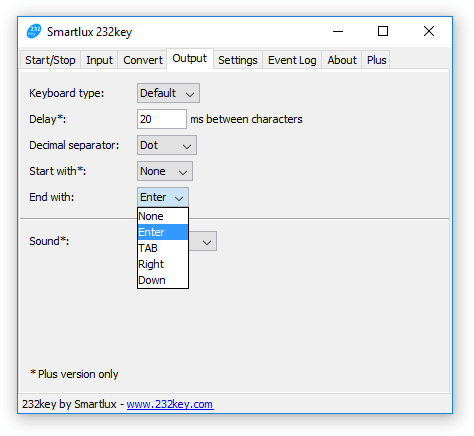
Task: Expand the Decimal separator dropdown
Action: (167, 145)
